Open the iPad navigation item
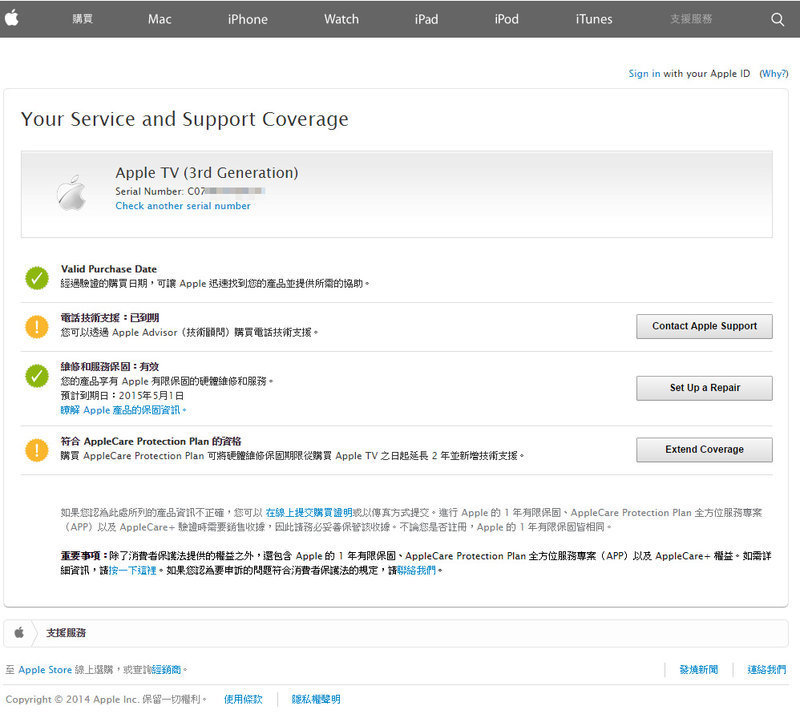This screenshot has width=800, height=714. tap(427, 19)
